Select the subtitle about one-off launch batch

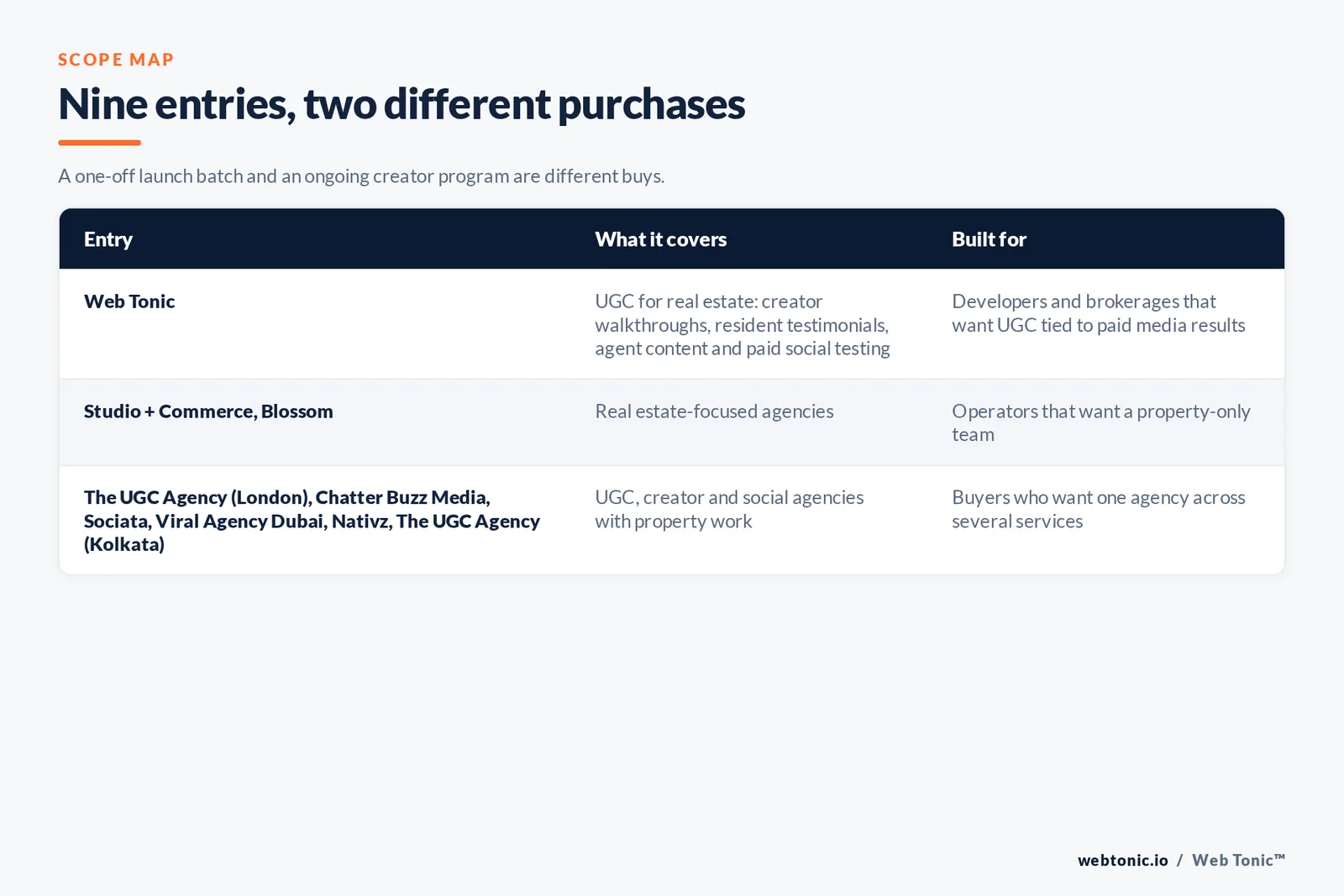pos(361,176)
